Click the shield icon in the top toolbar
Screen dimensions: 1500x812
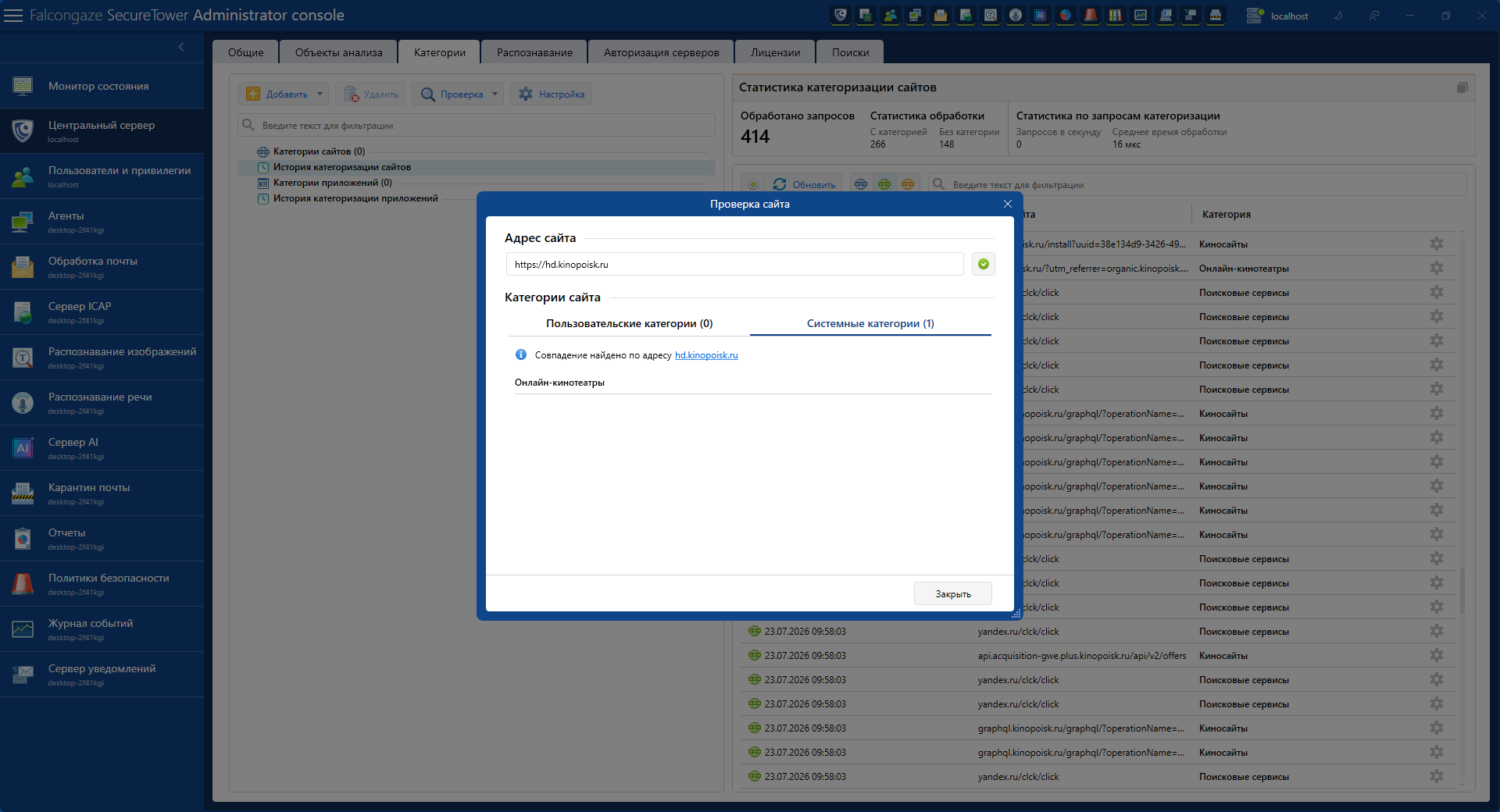(x=841, y=16)
